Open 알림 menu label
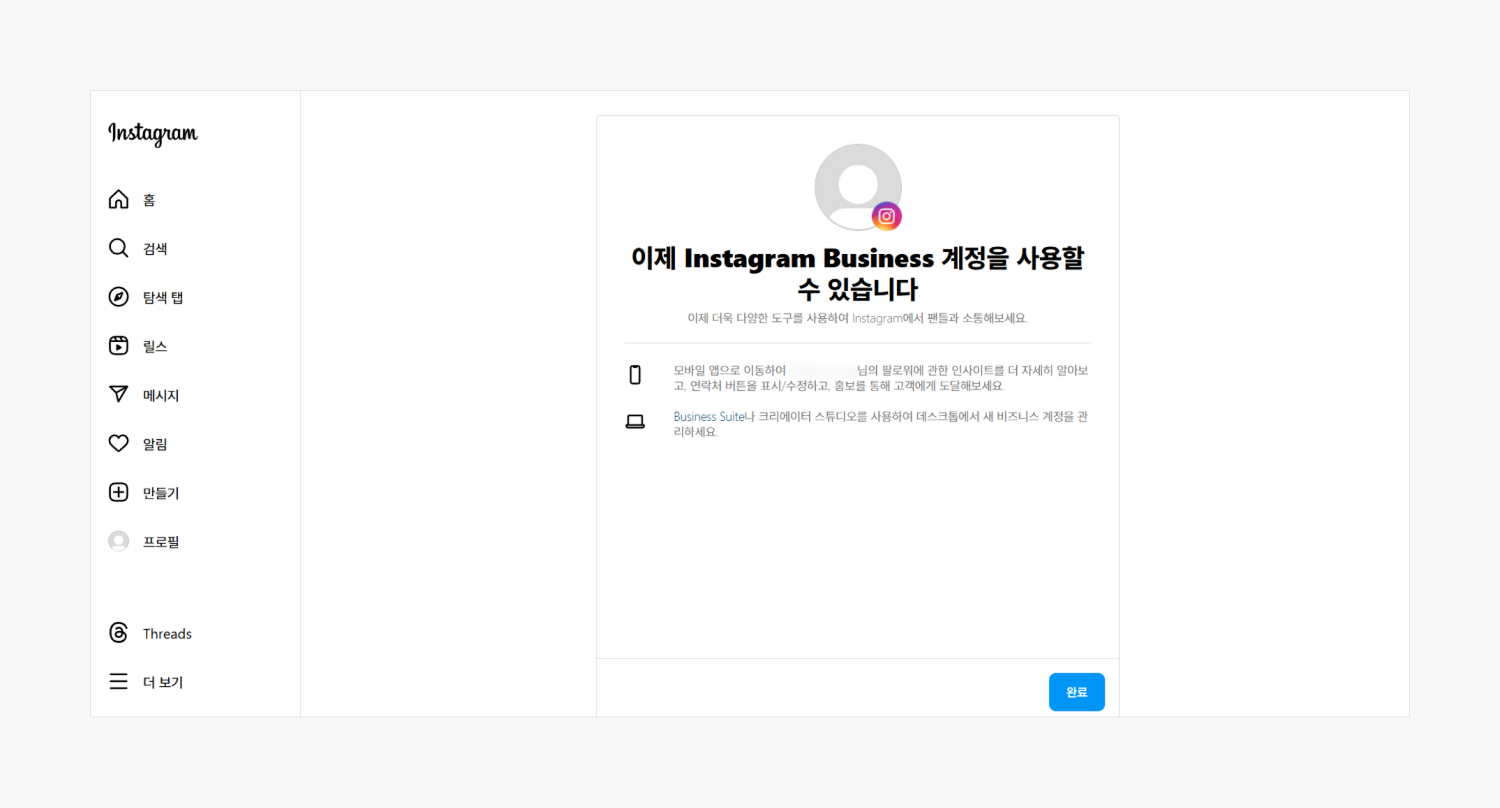 pyautogui.click(x=155, y=444)
